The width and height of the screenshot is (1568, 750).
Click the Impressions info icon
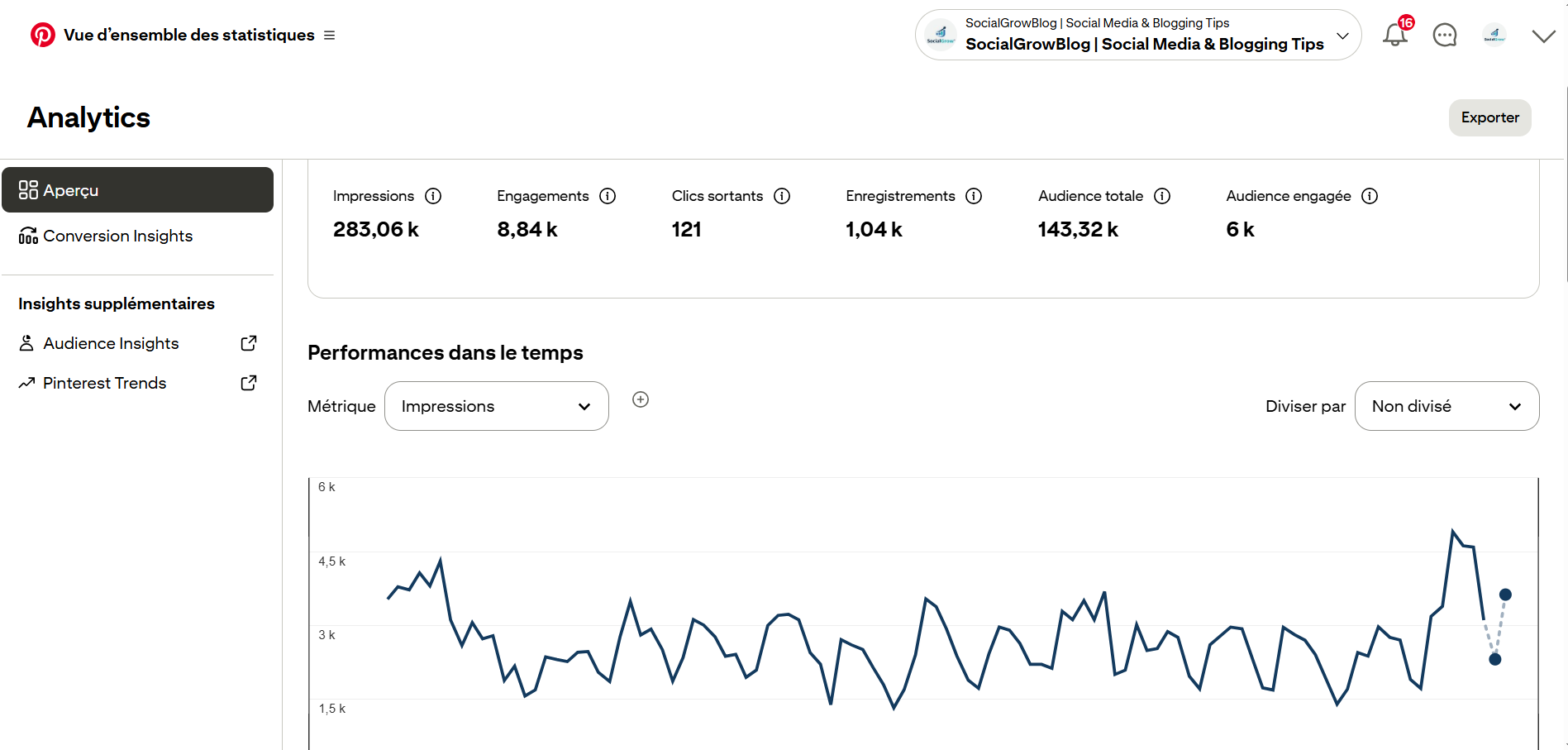[x=433, y=196]
